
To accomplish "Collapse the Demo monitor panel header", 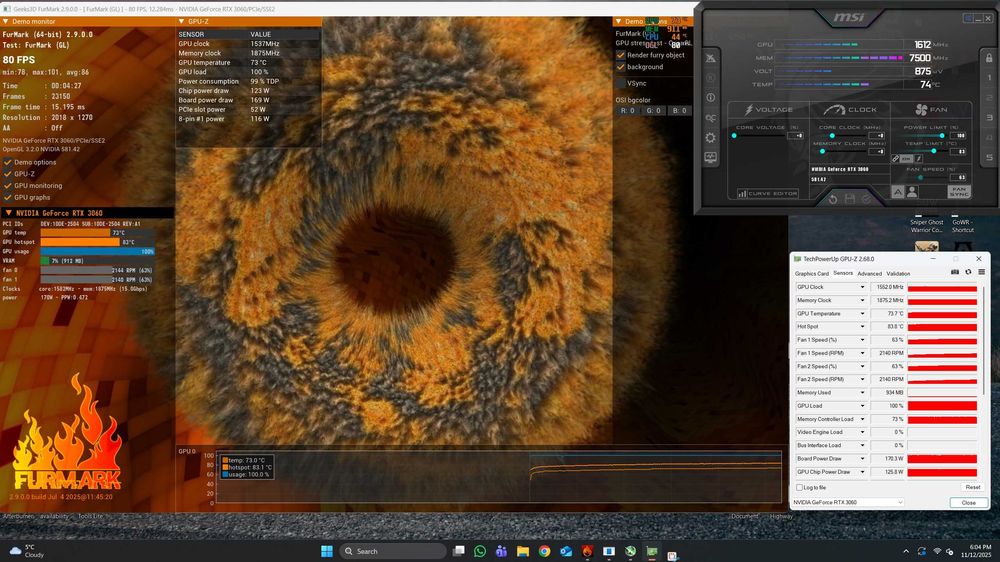I will pos(8,21).
